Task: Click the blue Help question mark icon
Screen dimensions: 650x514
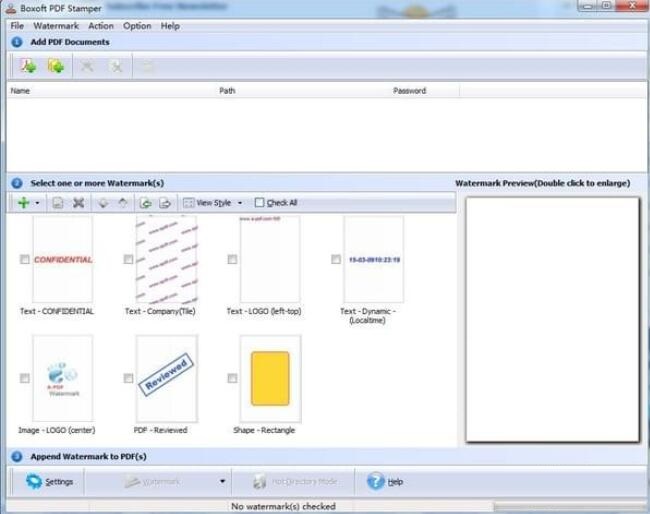Action: 376,481
